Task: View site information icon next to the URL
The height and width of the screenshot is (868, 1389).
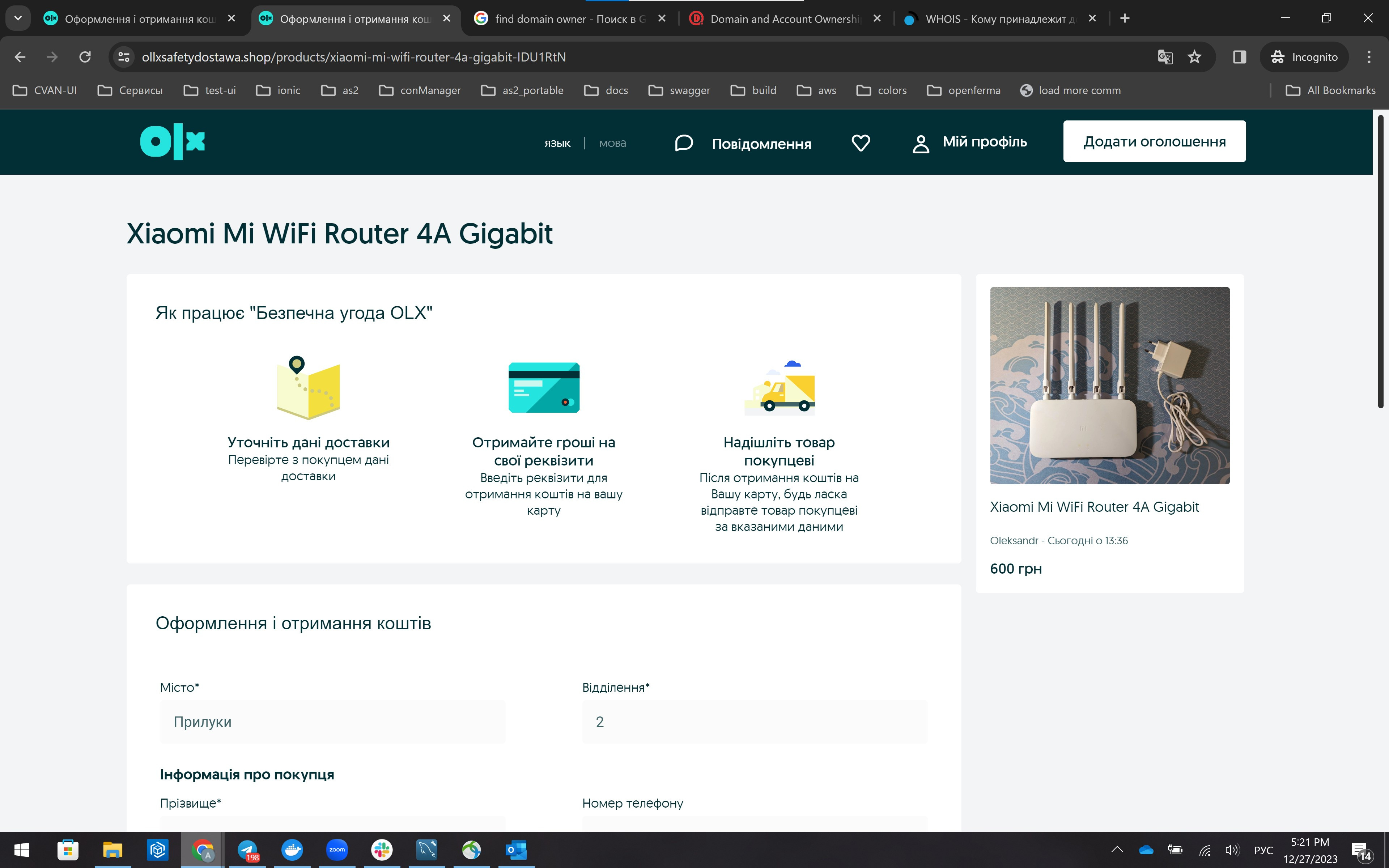Action: [123, 57]
